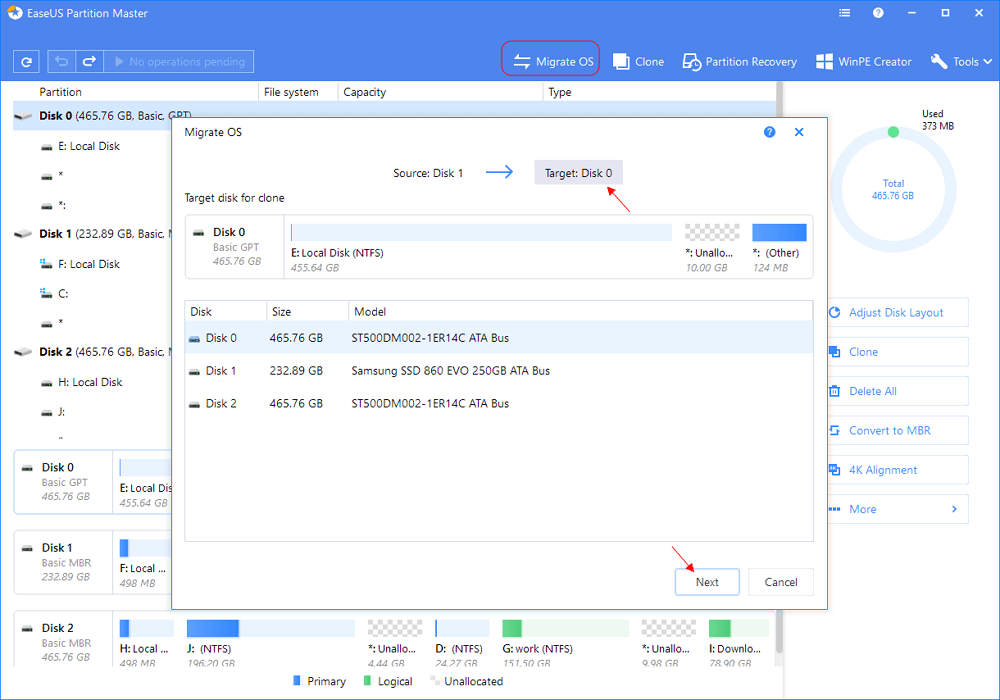The image size is (1000, 700).
Task: Open help using the question mark icon
Action: (x=878, y=13)
